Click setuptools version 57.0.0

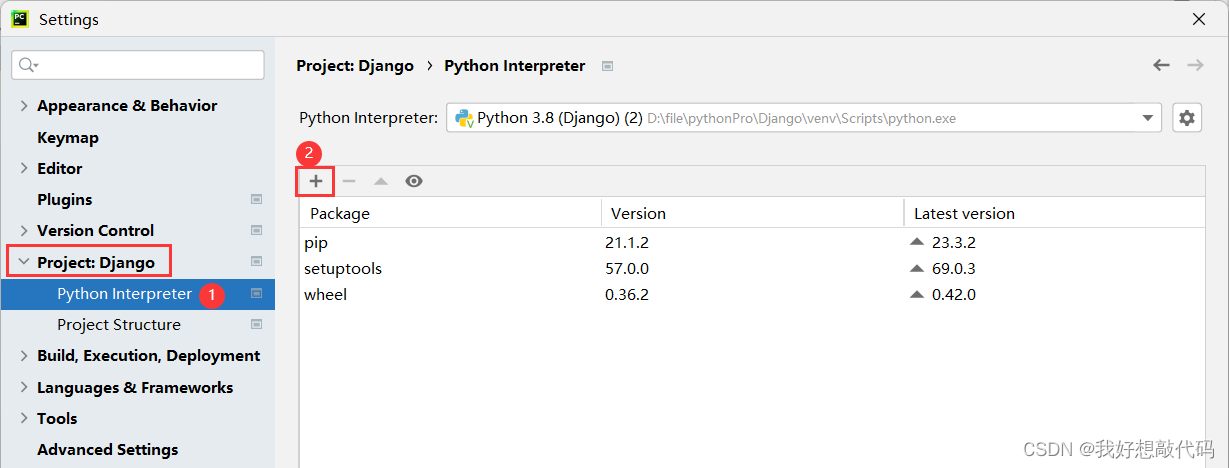[x=627, y=268]
